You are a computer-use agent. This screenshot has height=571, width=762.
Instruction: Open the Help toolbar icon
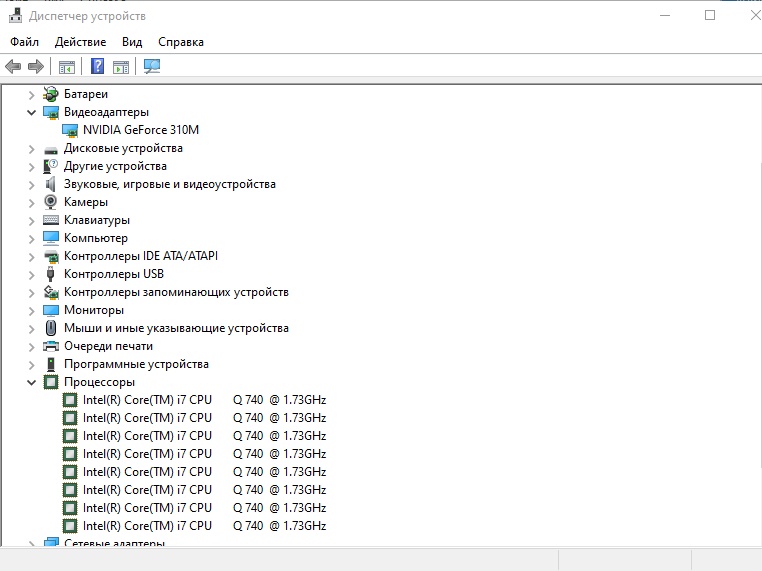[97, 66]
